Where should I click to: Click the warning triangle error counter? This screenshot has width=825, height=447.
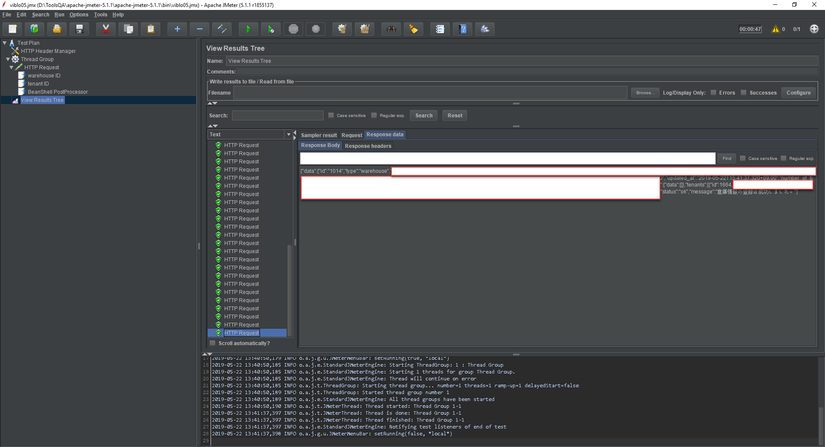tap(775, 29)
